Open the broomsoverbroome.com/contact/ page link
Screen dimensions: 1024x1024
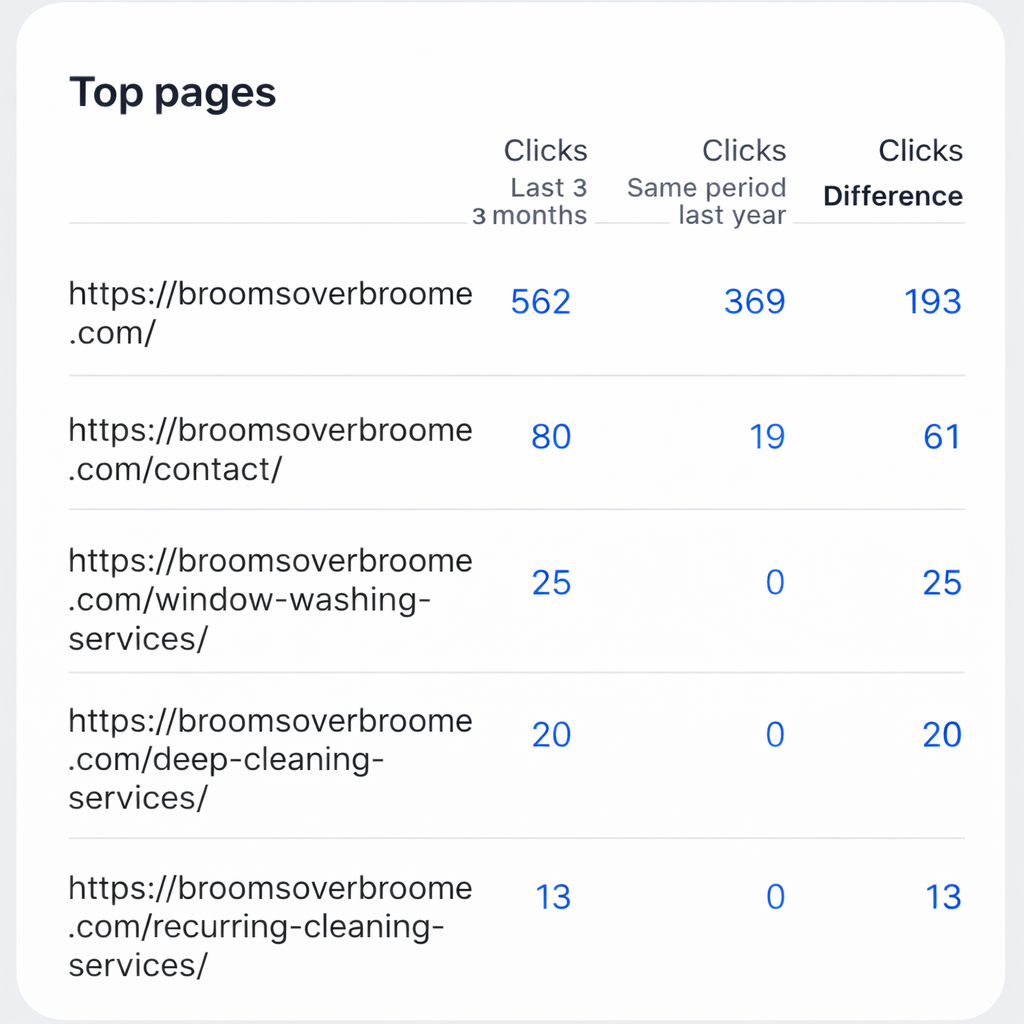270,449
